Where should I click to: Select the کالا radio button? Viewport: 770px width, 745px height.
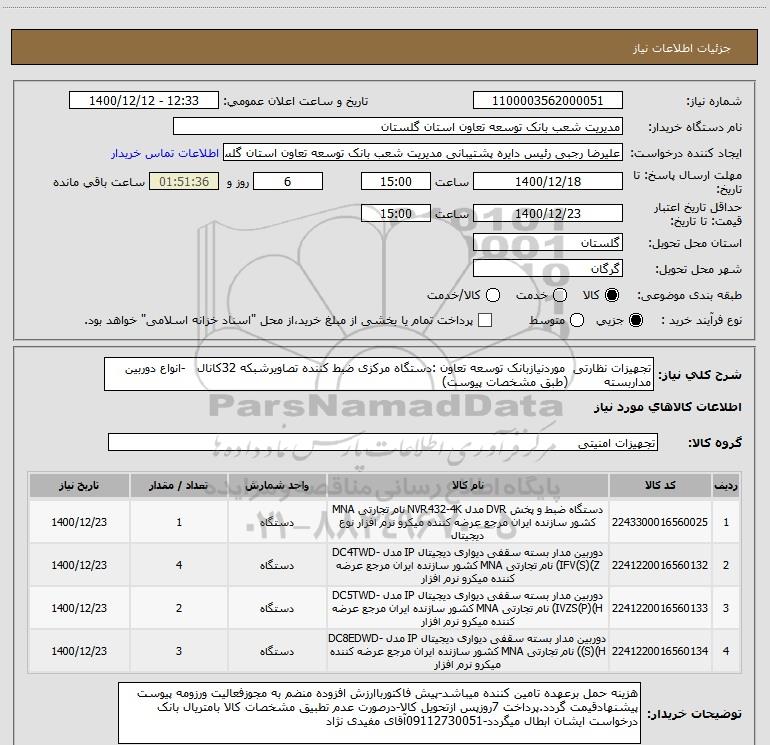612,295
